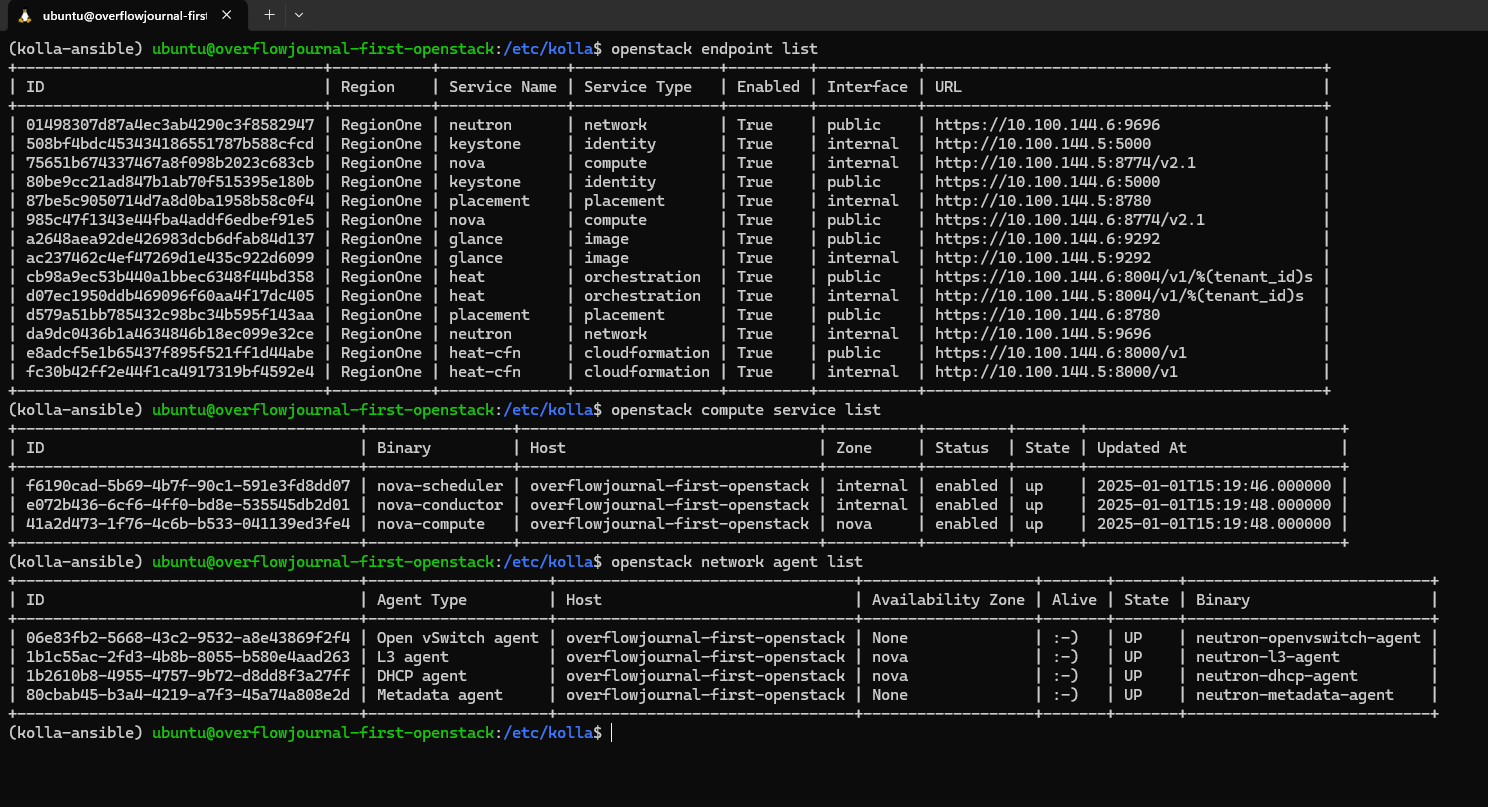1488x807 pixels.
Task: Click URL https://10.100.144.6:8780
Action: (1047, 315)
